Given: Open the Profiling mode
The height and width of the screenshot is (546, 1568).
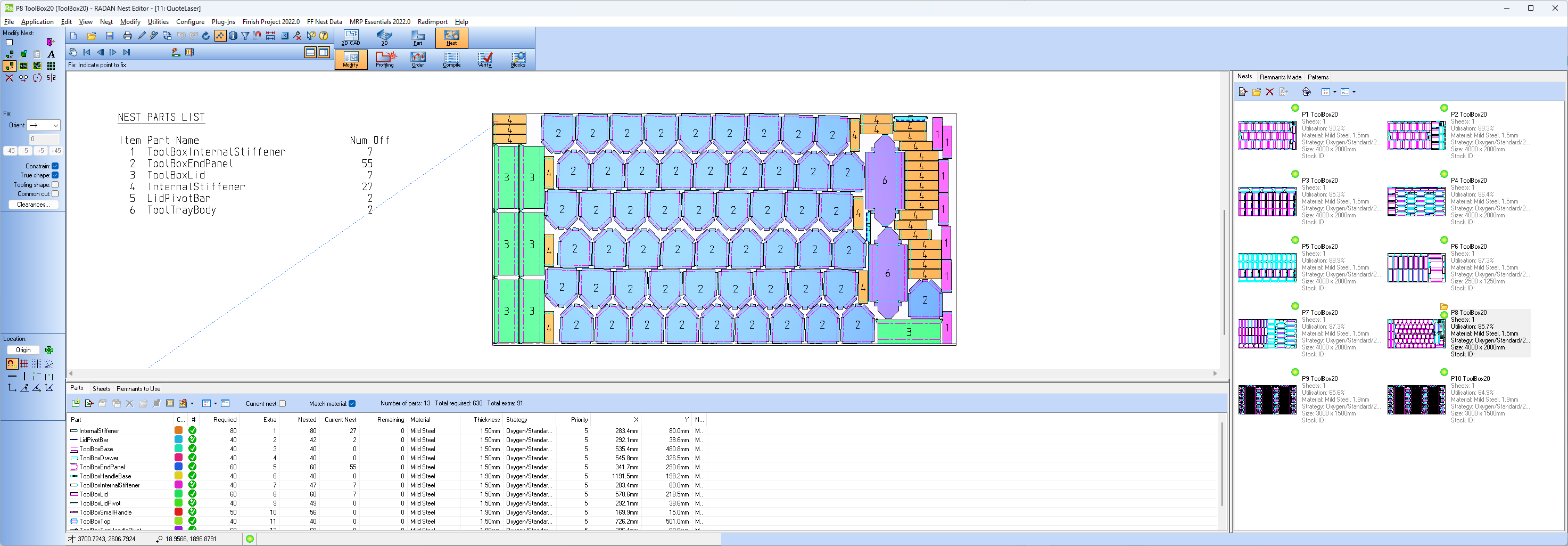Looking at the screenshot, I should coord(385,59).
